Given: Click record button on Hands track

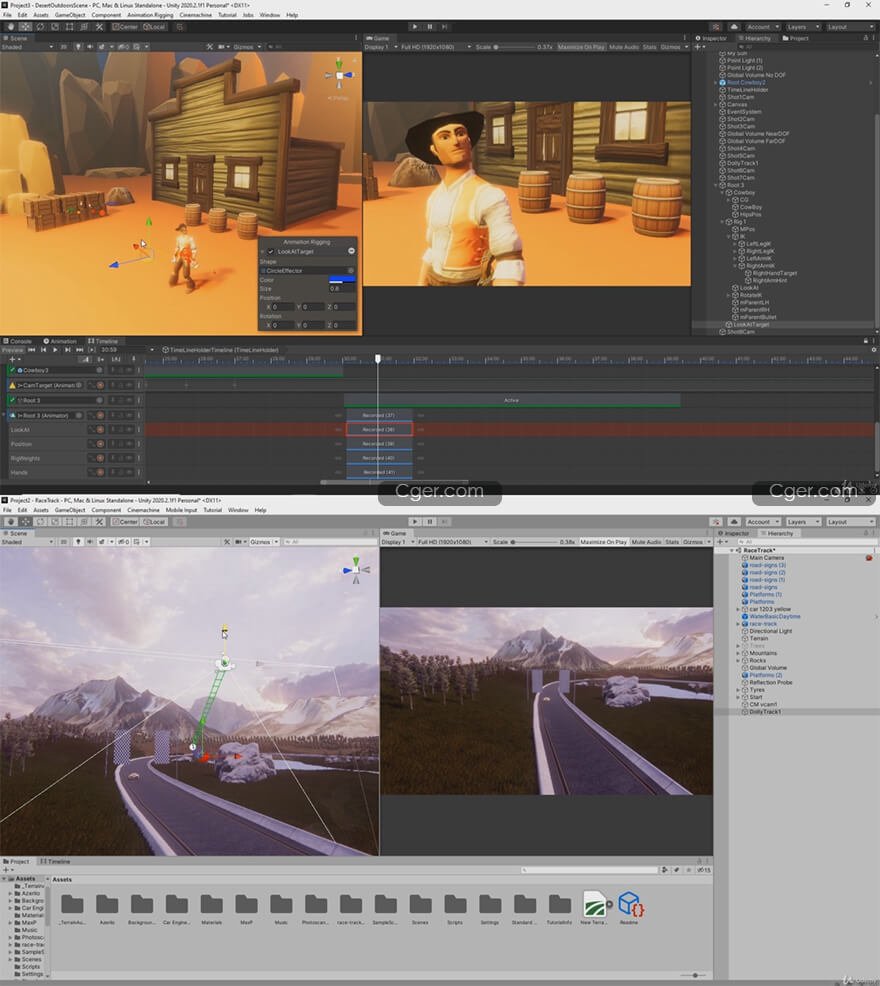Looking at the screenshot, I should click(100, 472).
